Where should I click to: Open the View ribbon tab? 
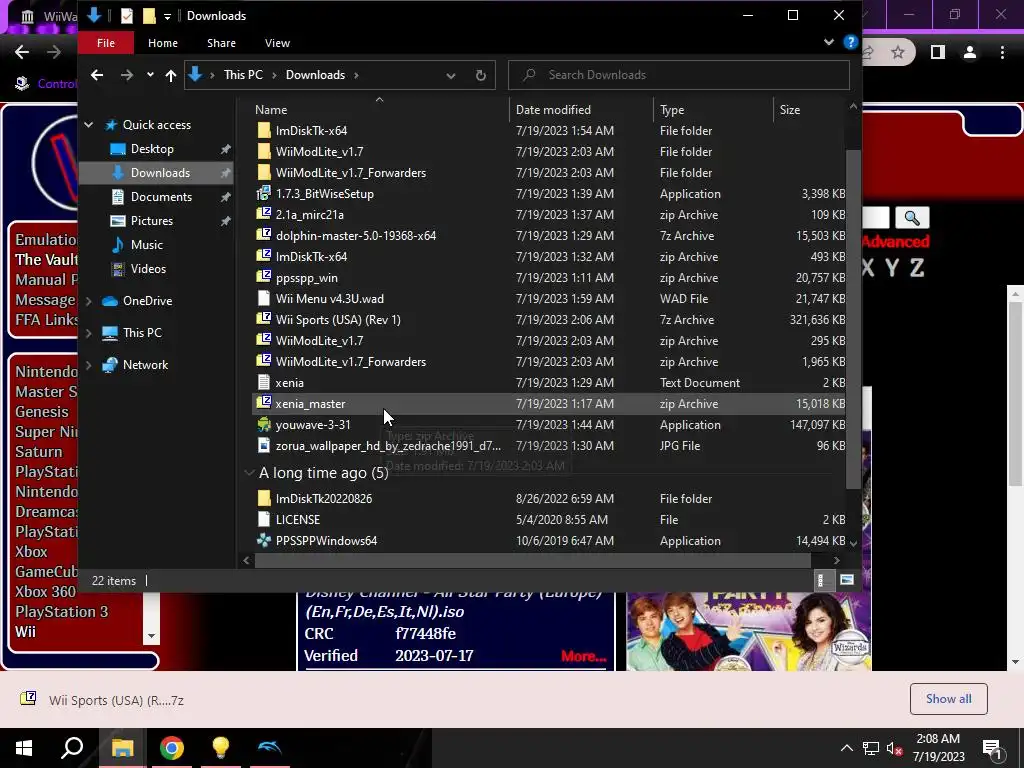277,43
